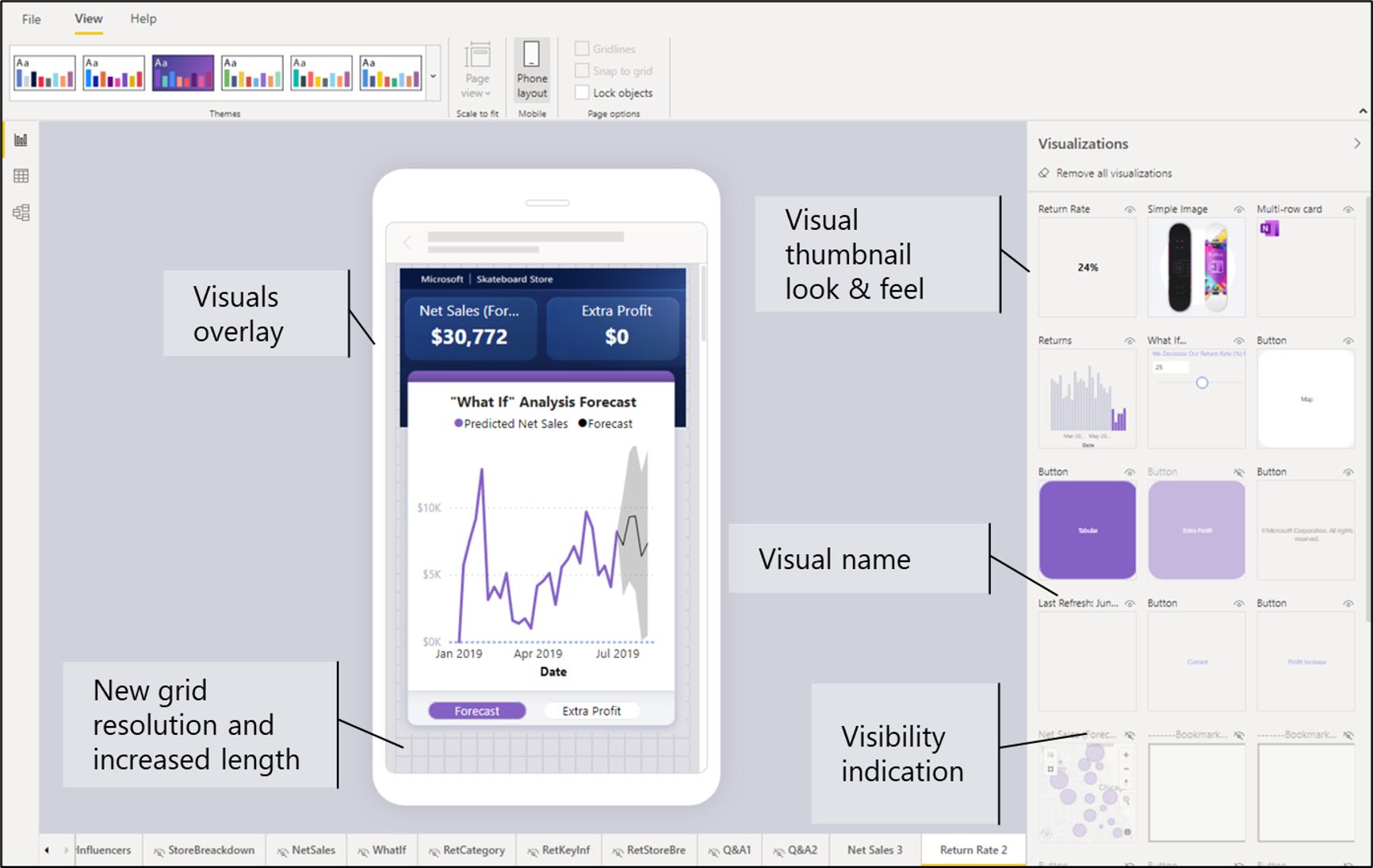Click the Forecast legend item in chart
The height and width of the screenshot is (868, 1373).
606,423
